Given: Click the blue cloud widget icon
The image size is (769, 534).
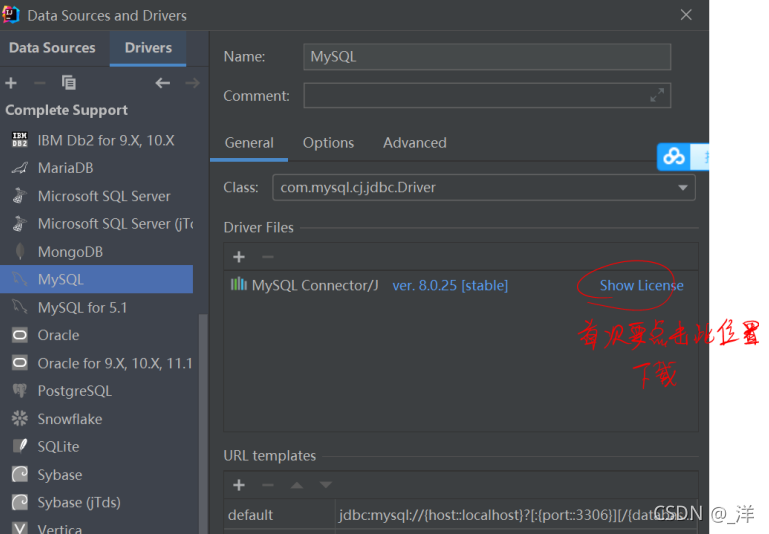Looking at the screenshot, I should [x=674, y=157].
